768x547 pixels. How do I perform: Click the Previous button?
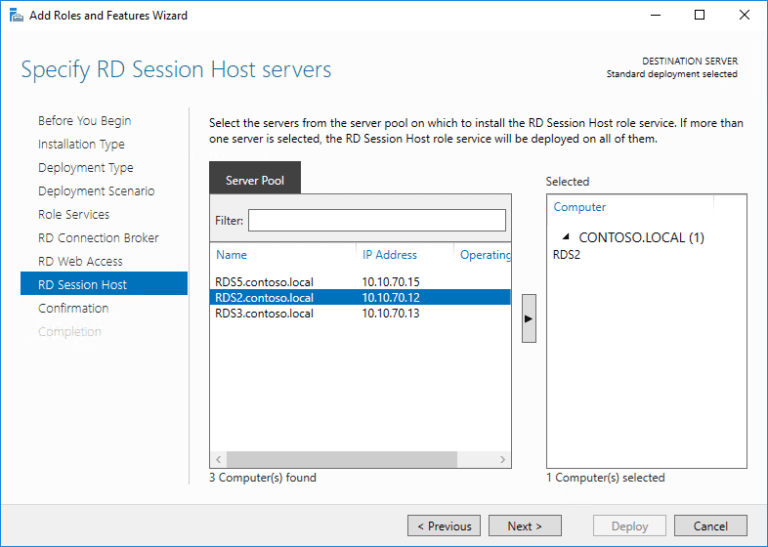pos(444,526)
